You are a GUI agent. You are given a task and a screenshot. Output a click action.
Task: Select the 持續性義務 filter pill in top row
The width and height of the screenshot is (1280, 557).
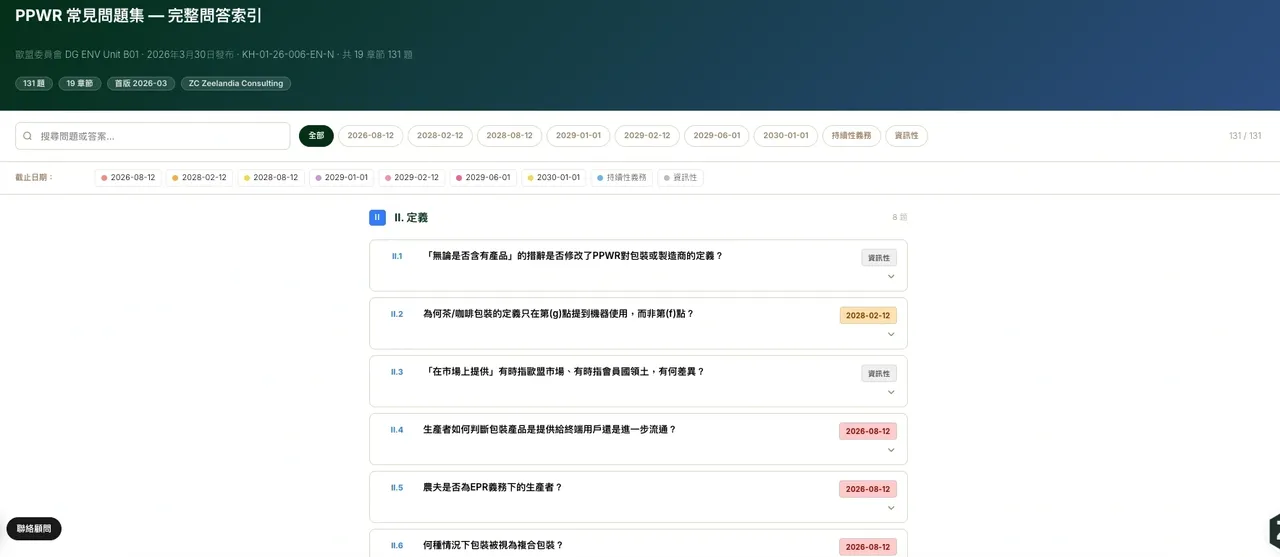tap(851, 136)
